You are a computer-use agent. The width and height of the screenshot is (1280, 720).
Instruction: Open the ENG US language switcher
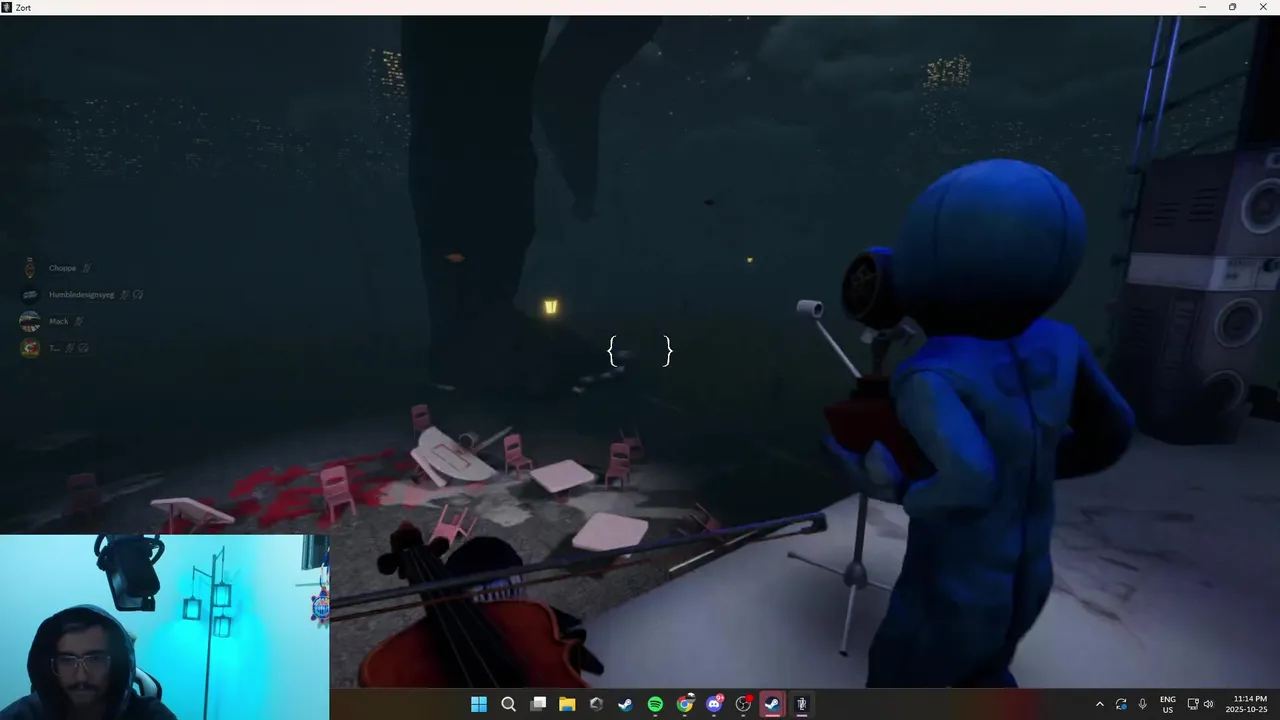click(1168, 704)
